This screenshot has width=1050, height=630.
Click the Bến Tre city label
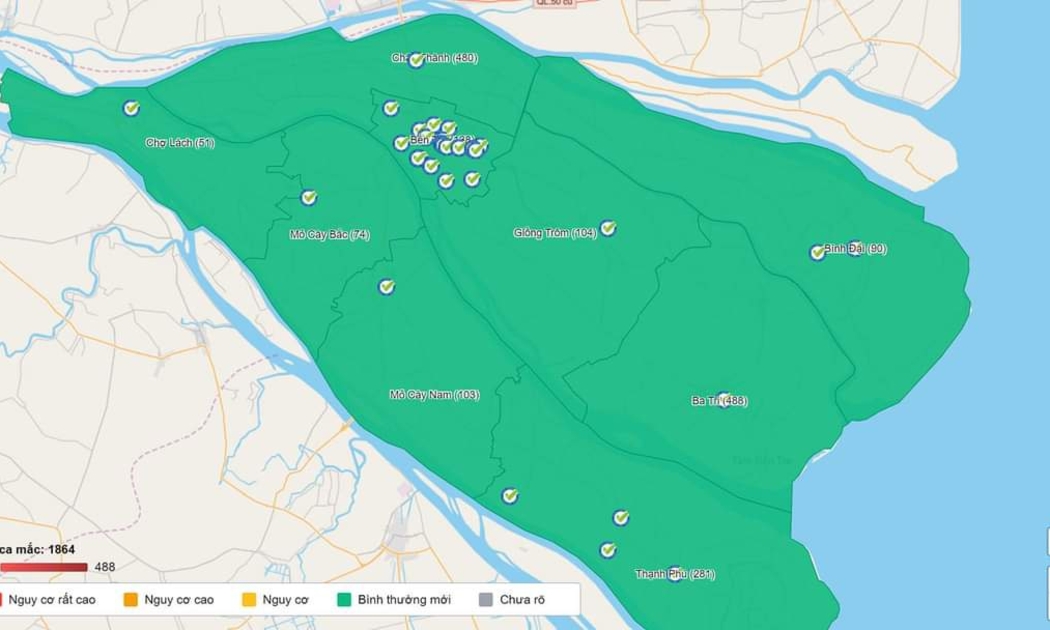coord(442,140)
